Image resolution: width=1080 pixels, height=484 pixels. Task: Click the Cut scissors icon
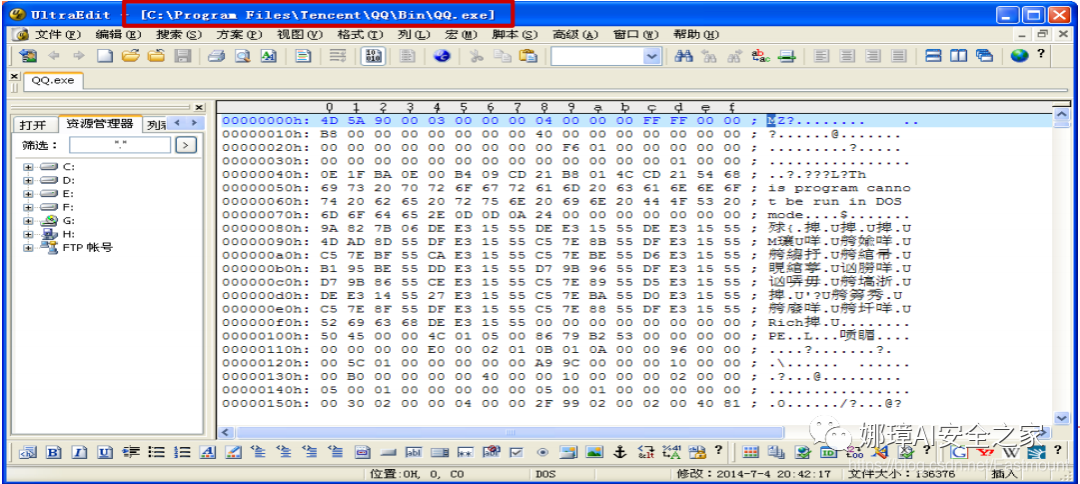click(476, 56)
